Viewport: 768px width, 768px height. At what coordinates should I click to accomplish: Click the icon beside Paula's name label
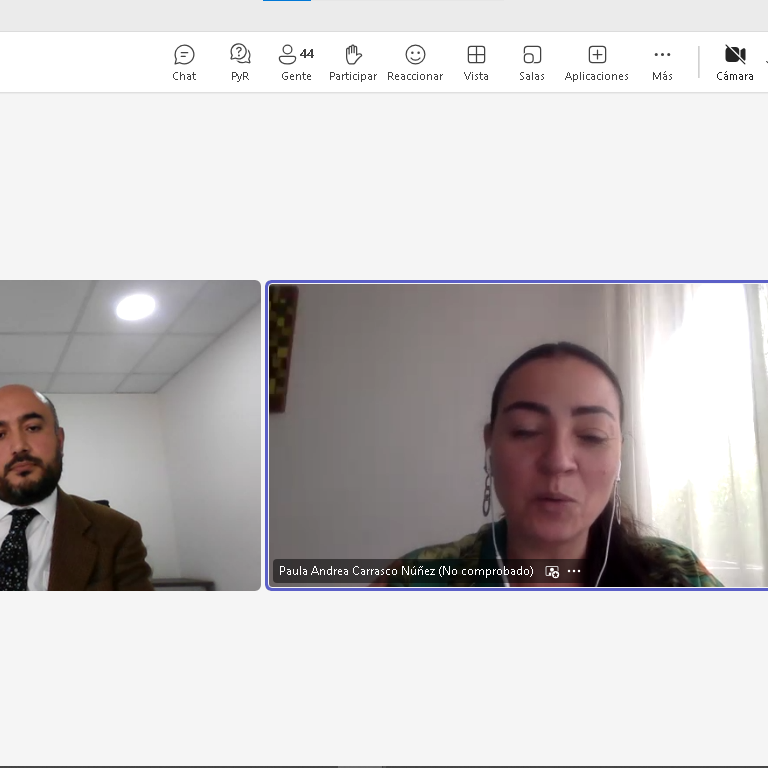coord(552,571)
